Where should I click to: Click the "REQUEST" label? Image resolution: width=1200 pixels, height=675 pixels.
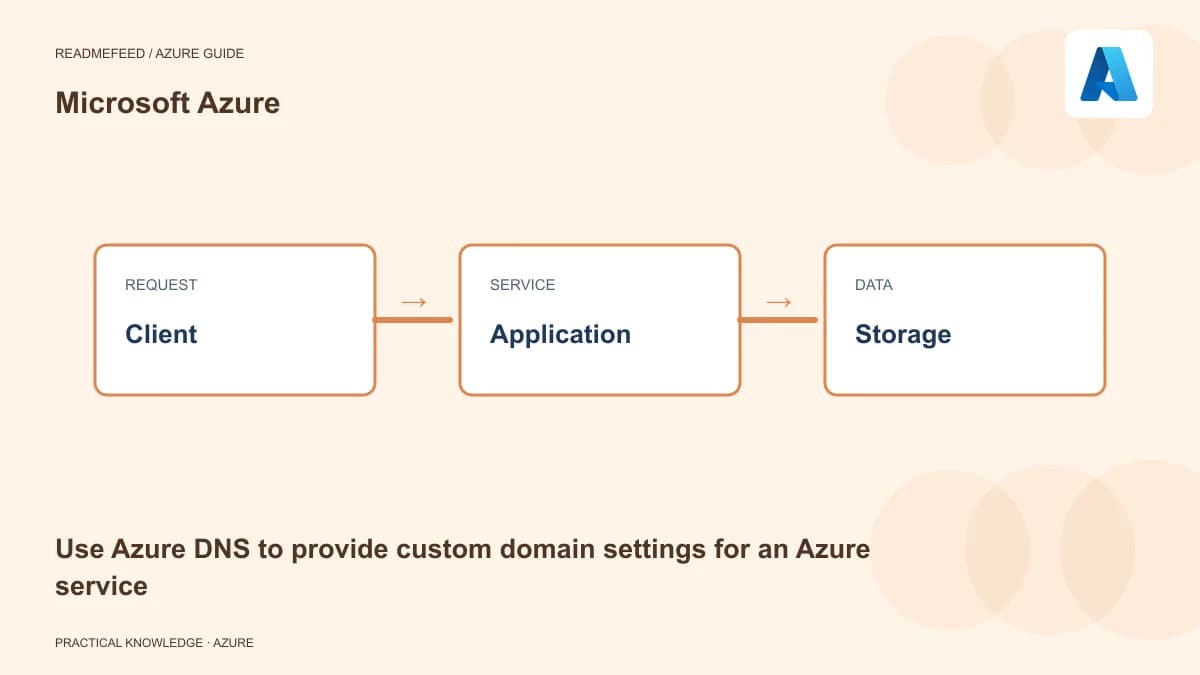tap(161, 285)
